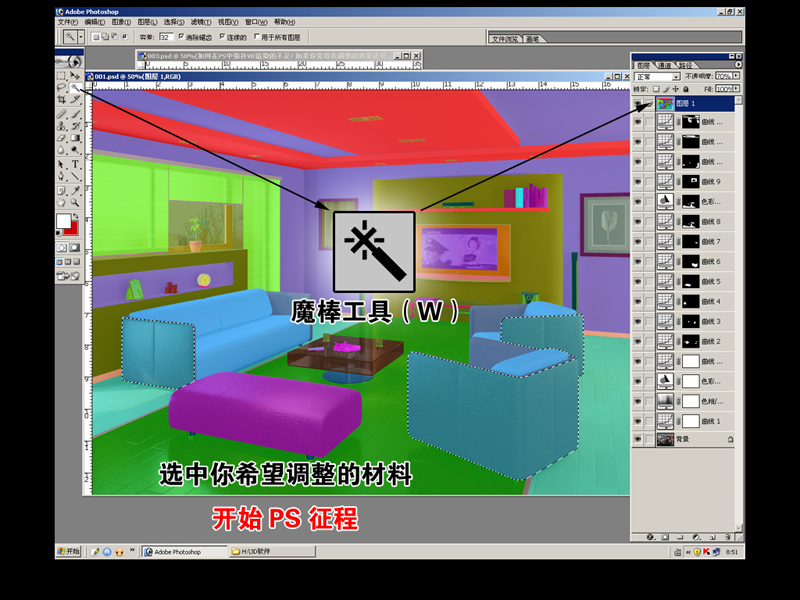Jump to ImageReady button in toolbox
The height and width of the screenshot is (600, 800).
69,276
